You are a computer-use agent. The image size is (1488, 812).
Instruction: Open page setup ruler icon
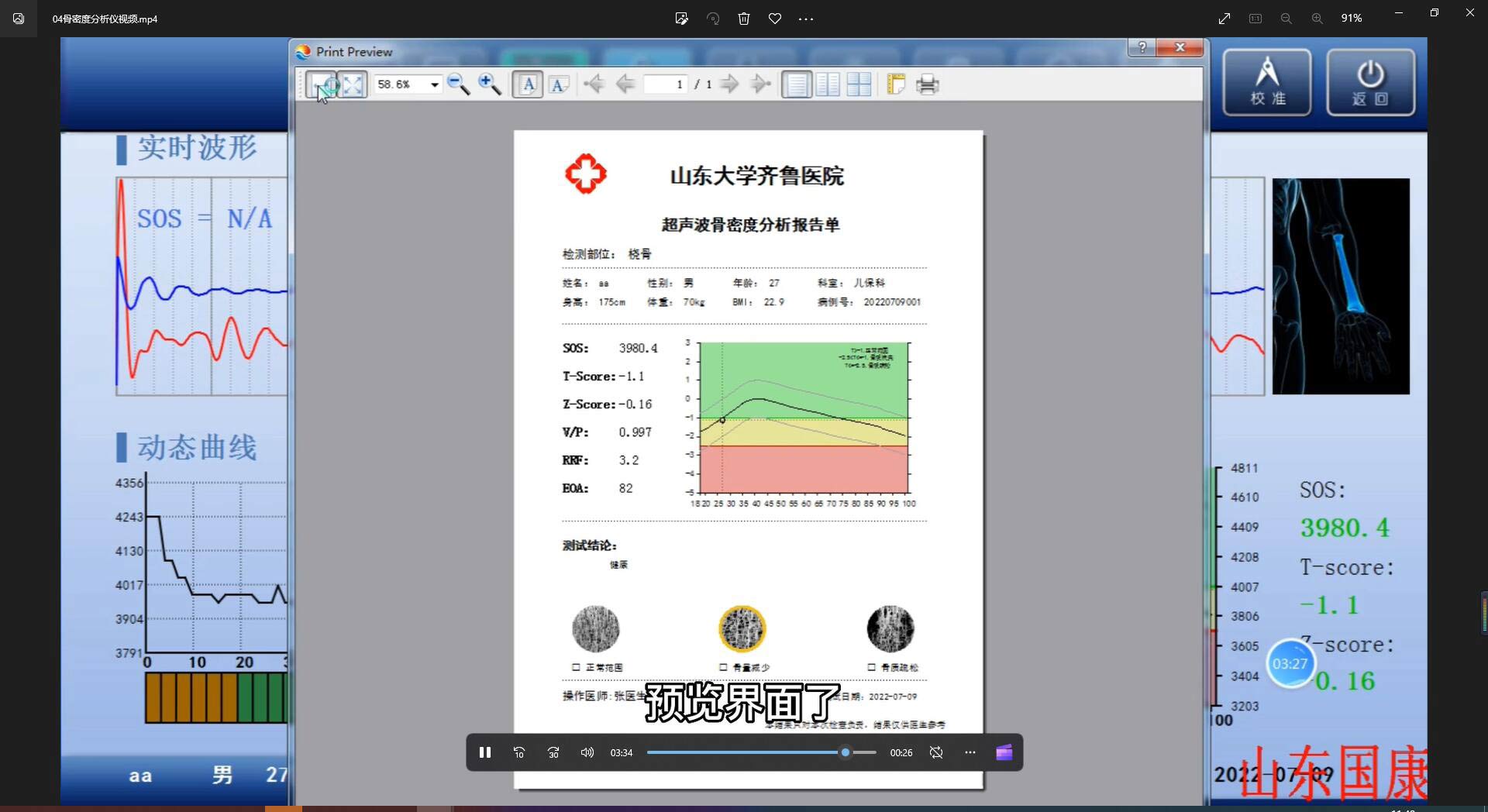point(896,84)
